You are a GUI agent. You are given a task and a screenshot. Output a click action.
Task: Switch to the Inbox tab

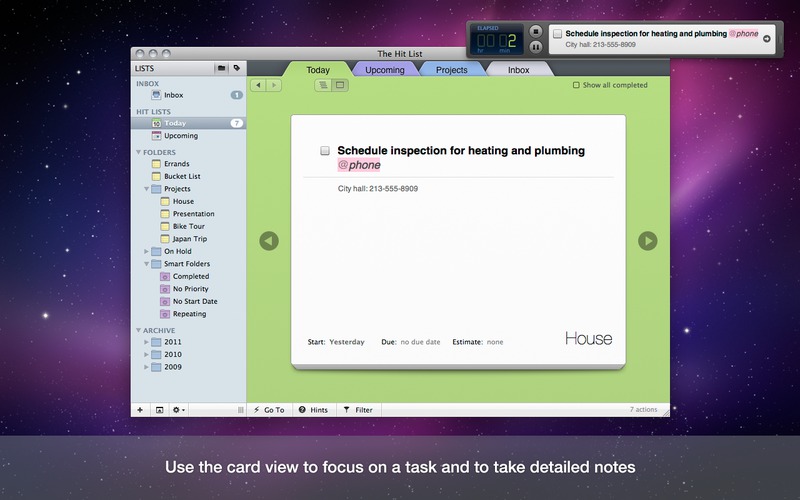(x=518, y=70)
